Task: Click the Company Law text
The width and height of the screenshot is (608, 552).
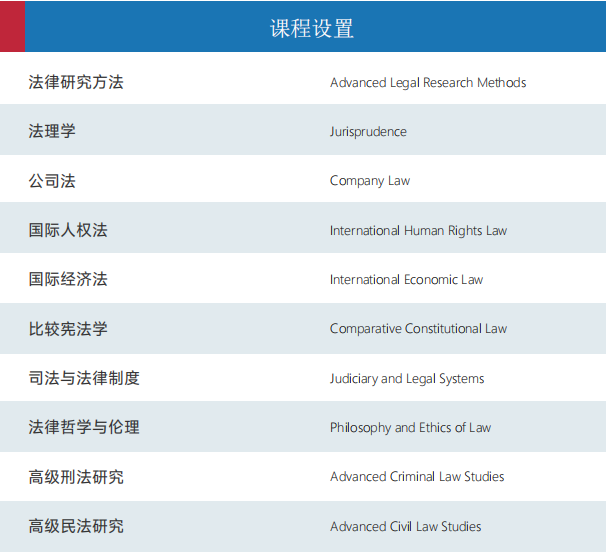Action: 370,181
